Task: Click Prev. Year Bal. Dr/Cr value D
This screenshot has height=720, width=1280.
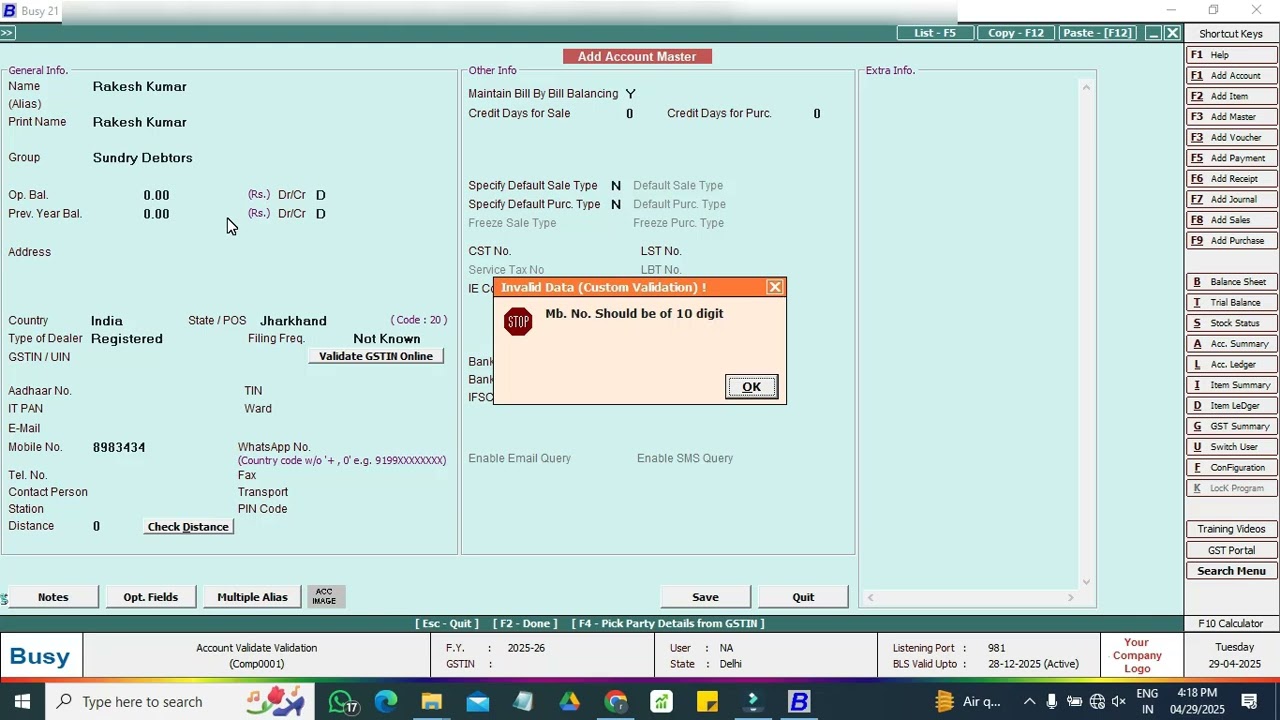Action: tap(320, 214)
